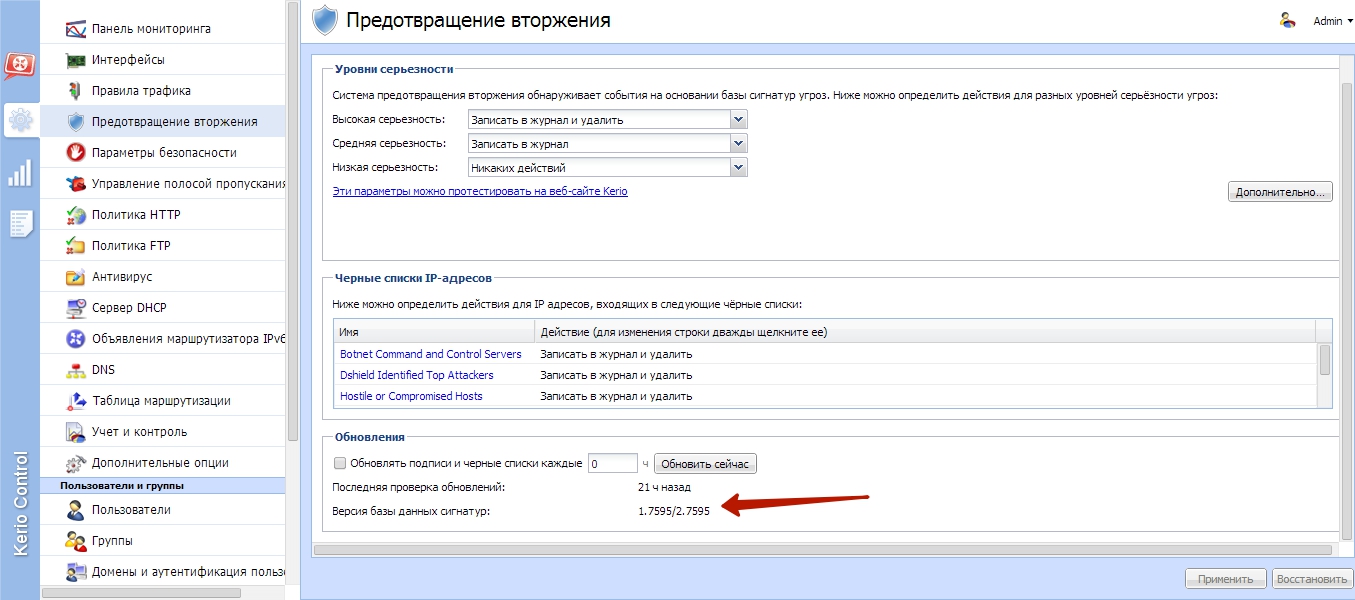Open Таблица маршрутизации in the sidebar
Image resolution: width=1355 pixels, height=600 pixels.
pyautogui.click(x=161, y=401)
